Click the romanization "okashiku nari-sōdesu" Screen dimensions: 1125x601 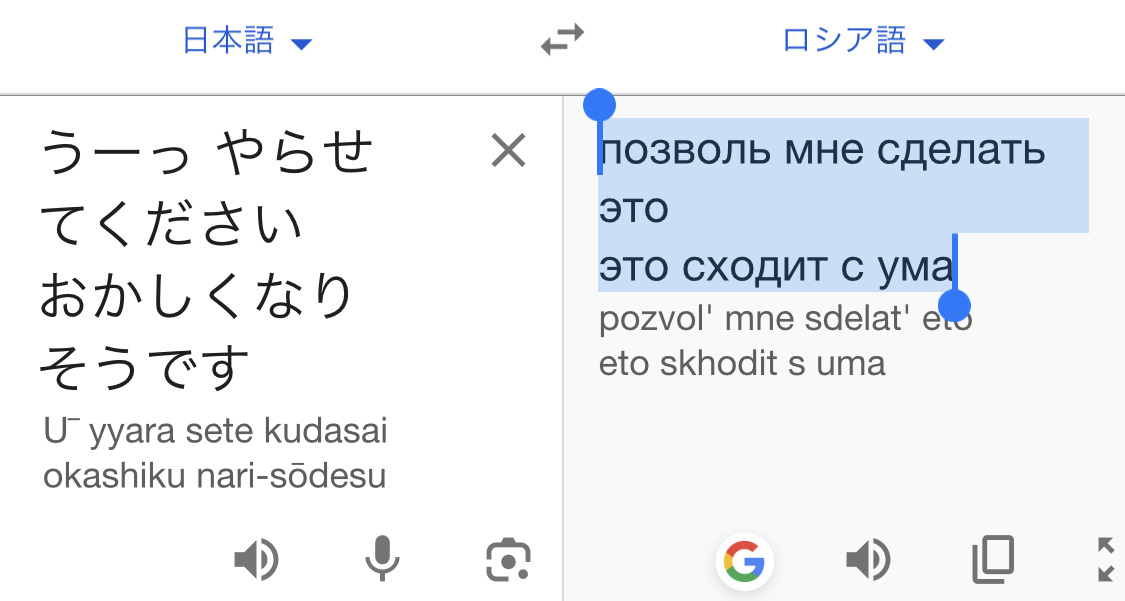(x=214, y=476)
